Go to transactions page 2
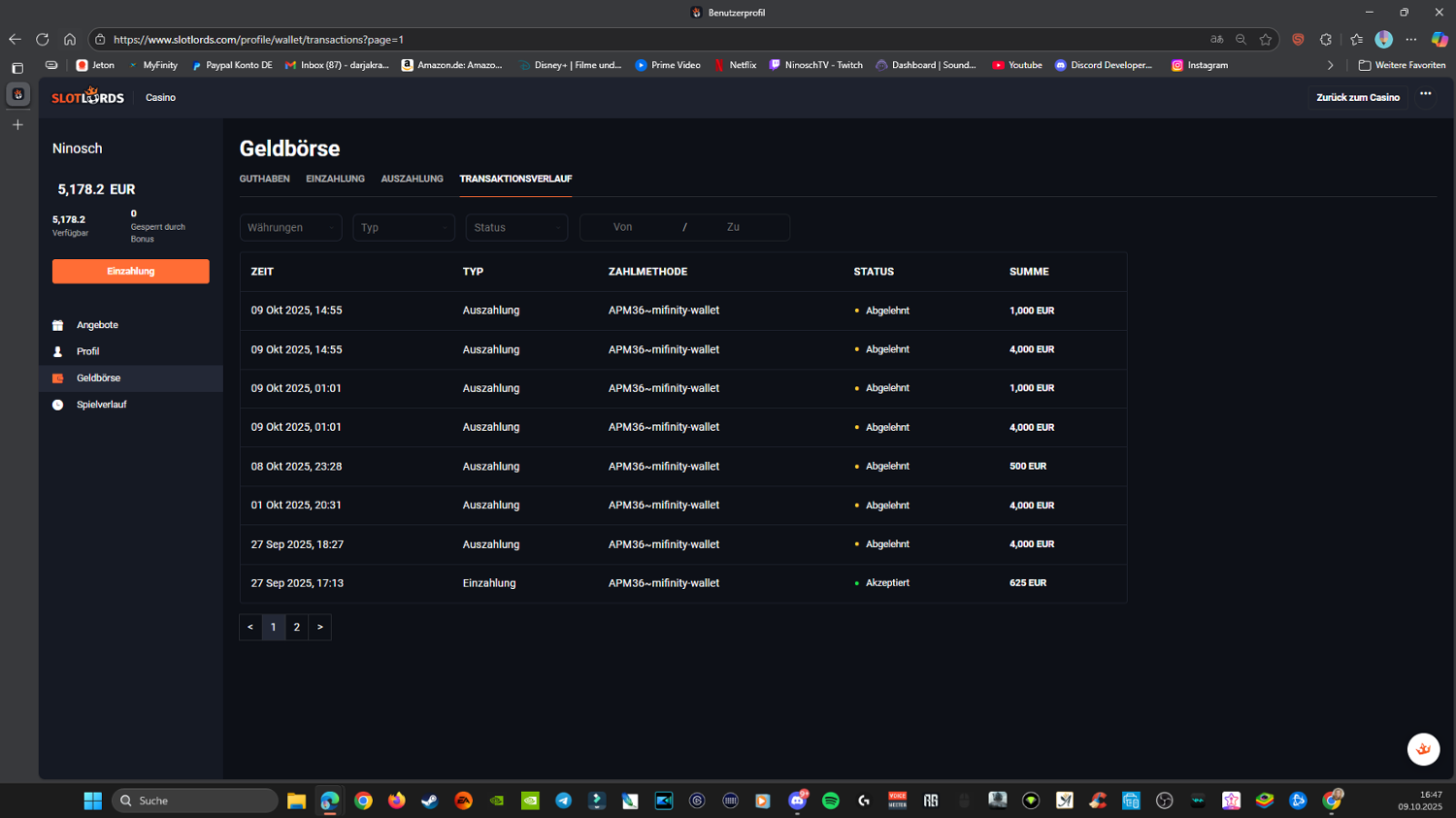The height and width of the screenshot is (818, 1456). point(297,627)
